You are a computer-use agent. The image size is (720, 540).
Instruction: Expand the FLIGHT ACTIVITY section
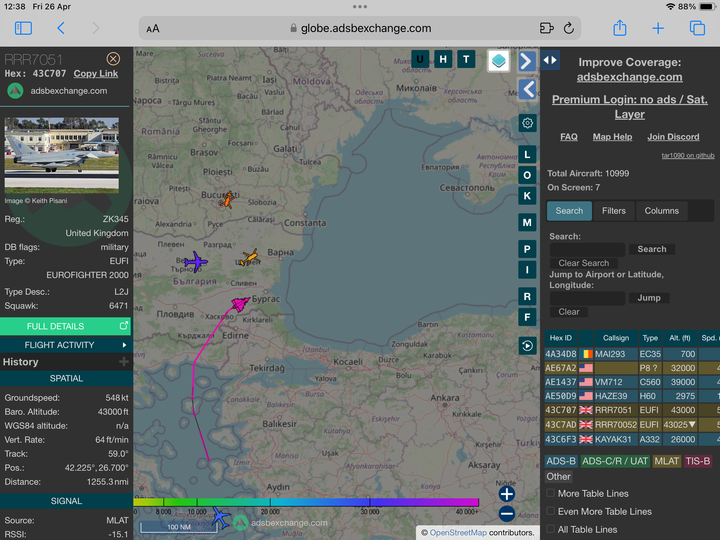(x=65, y=345)
